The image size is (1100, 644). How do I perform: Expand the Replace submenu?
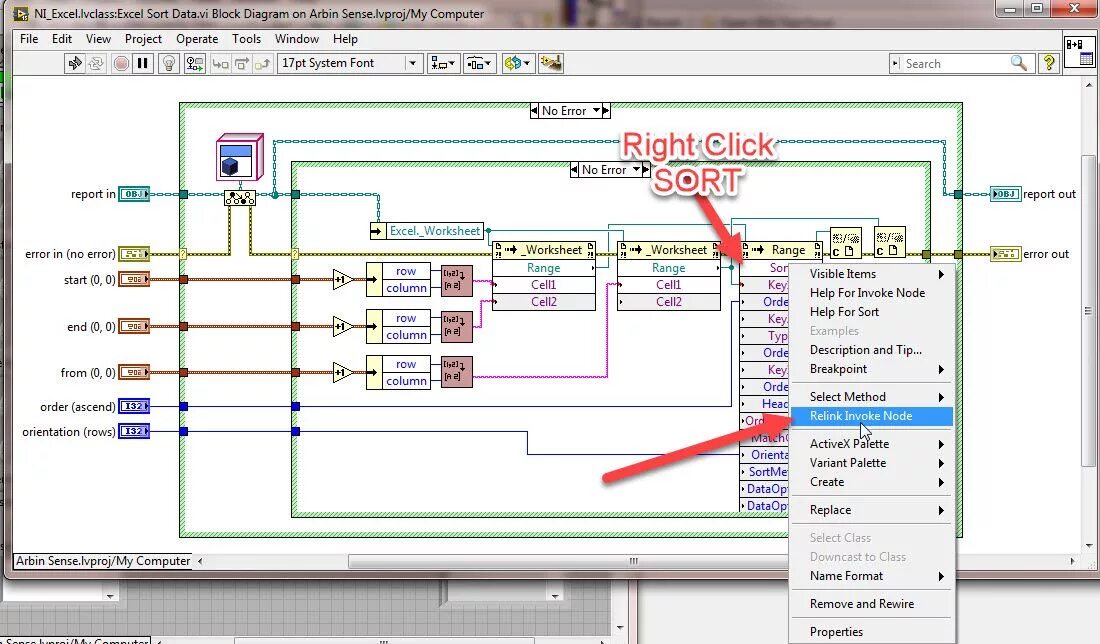pyautogui.click(x=871, y=510)
